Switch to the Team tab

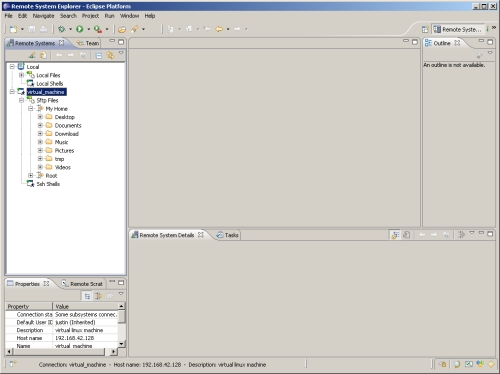(88, 43)
